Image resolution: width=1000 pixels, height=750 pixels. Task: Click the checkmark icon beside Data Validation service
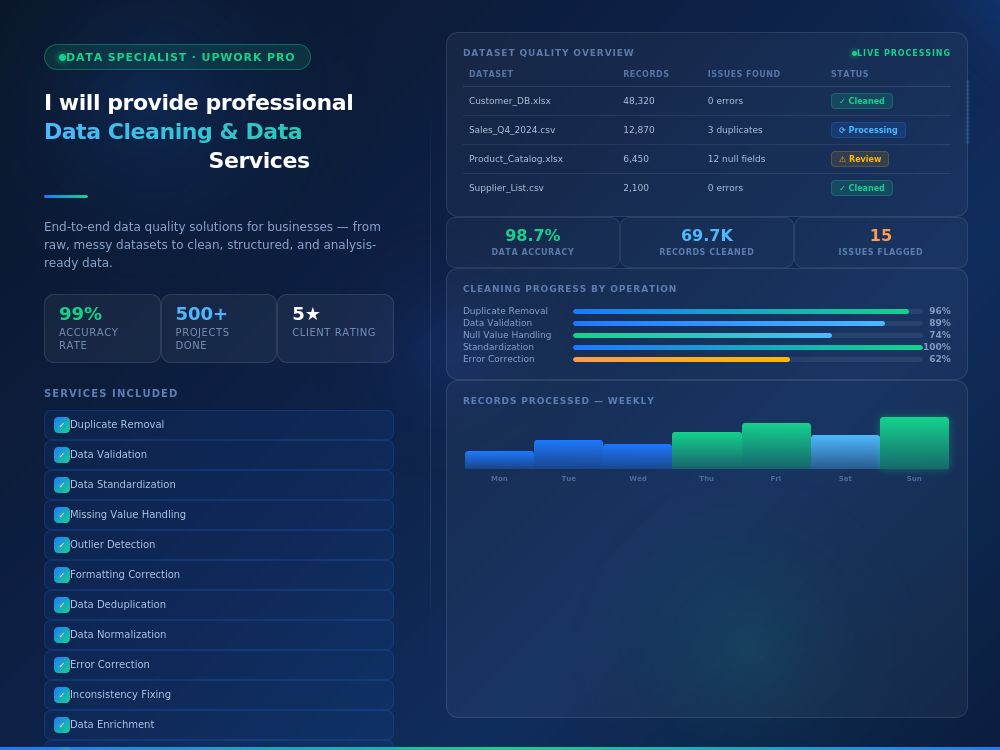[62, 455]
